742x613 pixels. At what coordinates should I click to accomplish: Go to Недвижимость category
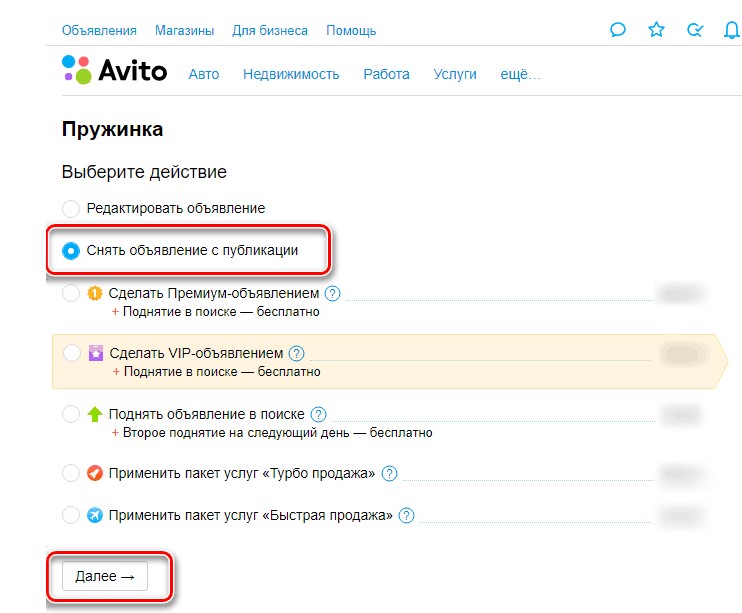point(291,74)
